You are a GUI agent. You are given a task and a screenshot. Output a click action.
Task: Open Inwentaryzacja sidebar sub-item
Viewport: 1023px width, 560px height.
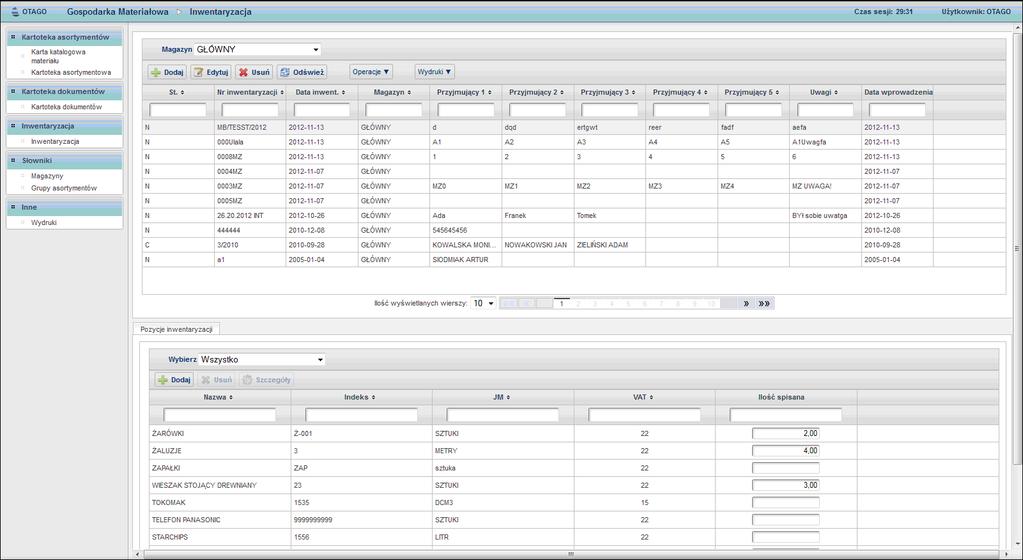coord(55,141)
